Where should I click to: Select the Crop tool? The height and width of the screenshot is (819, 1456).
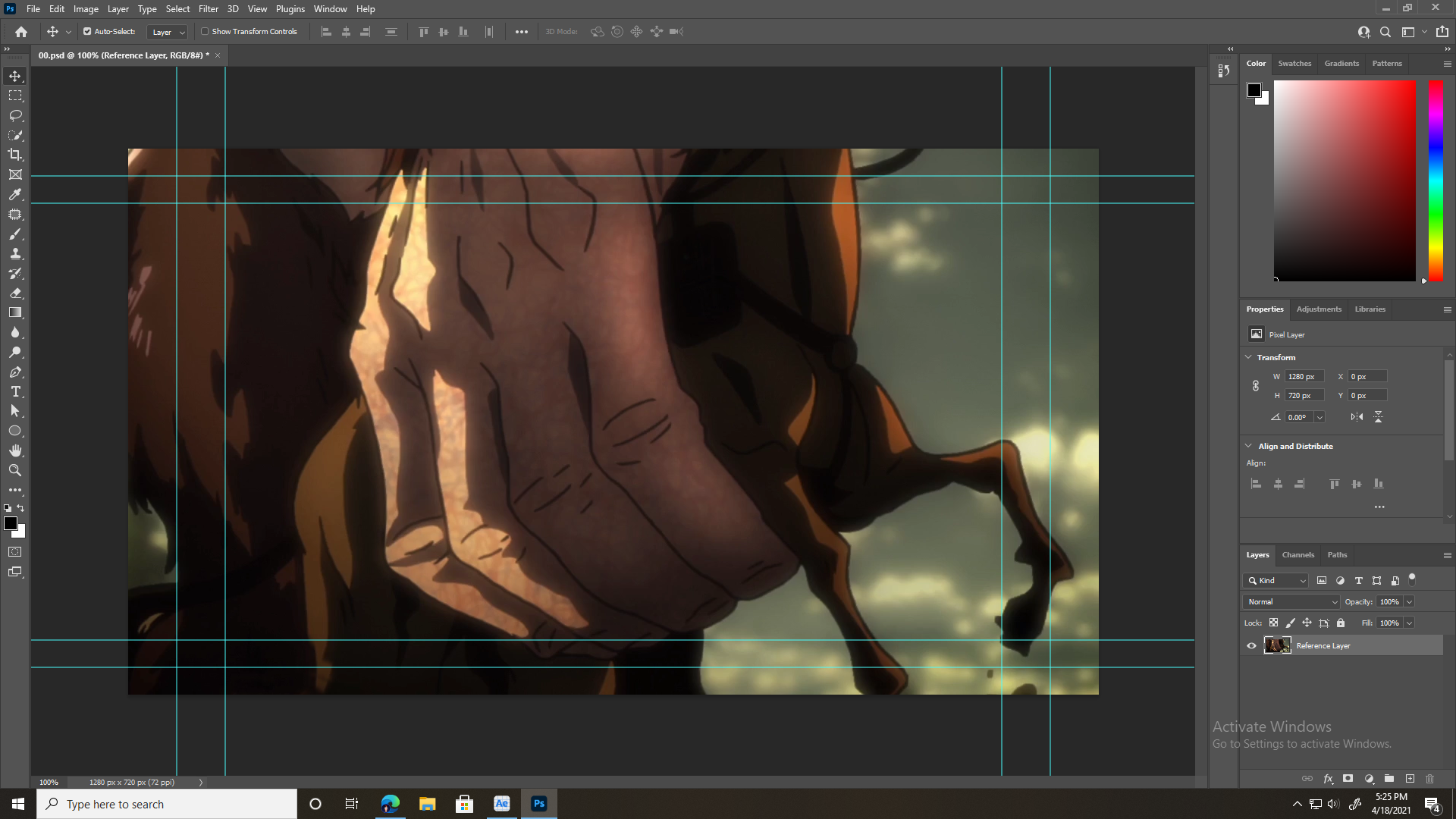point(15,155)
